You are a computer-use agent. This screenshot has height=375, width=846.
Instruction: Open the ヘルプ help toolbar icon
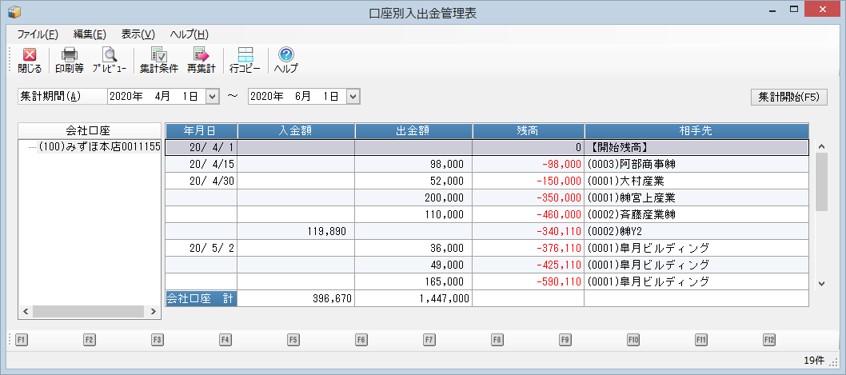[x=286, y=60]
